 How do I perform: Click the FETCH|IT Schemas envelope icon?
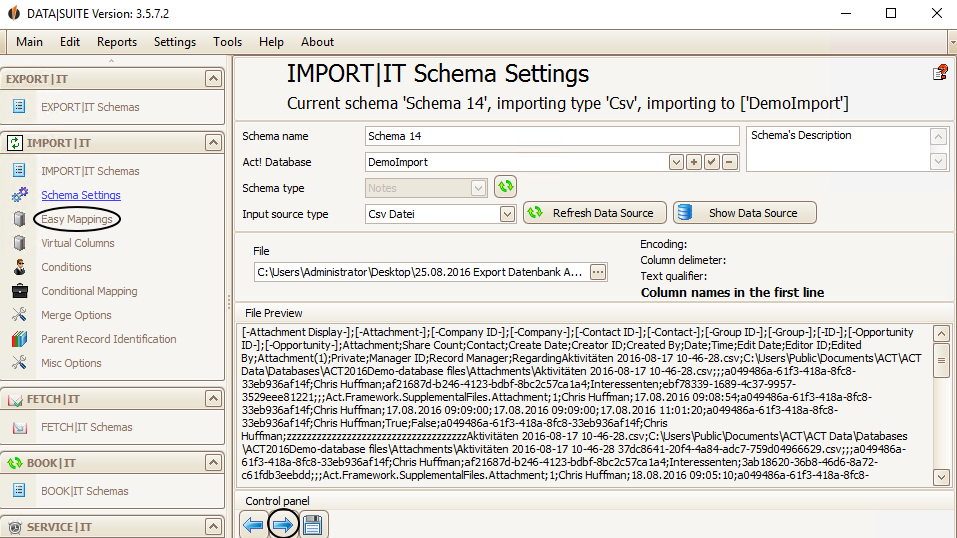(20, 427)
